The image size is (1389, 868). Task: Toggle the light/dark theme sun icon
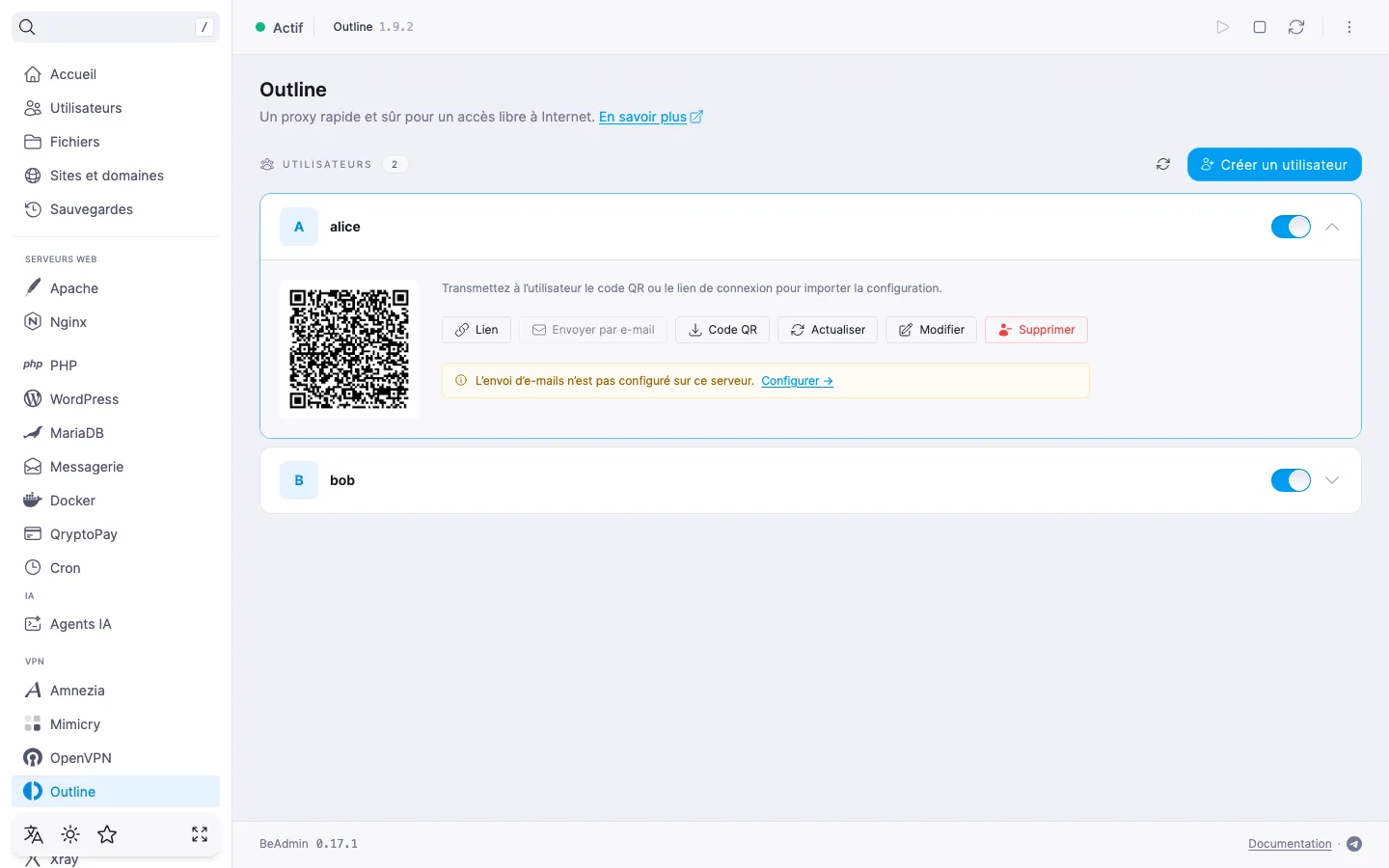click(70, 834)
